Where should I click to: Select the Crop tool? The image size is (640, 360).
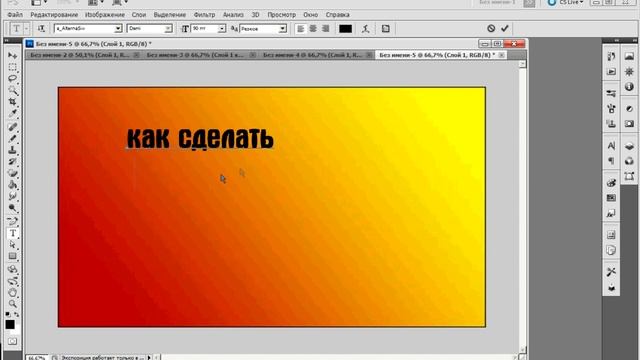tap(13, 101)
